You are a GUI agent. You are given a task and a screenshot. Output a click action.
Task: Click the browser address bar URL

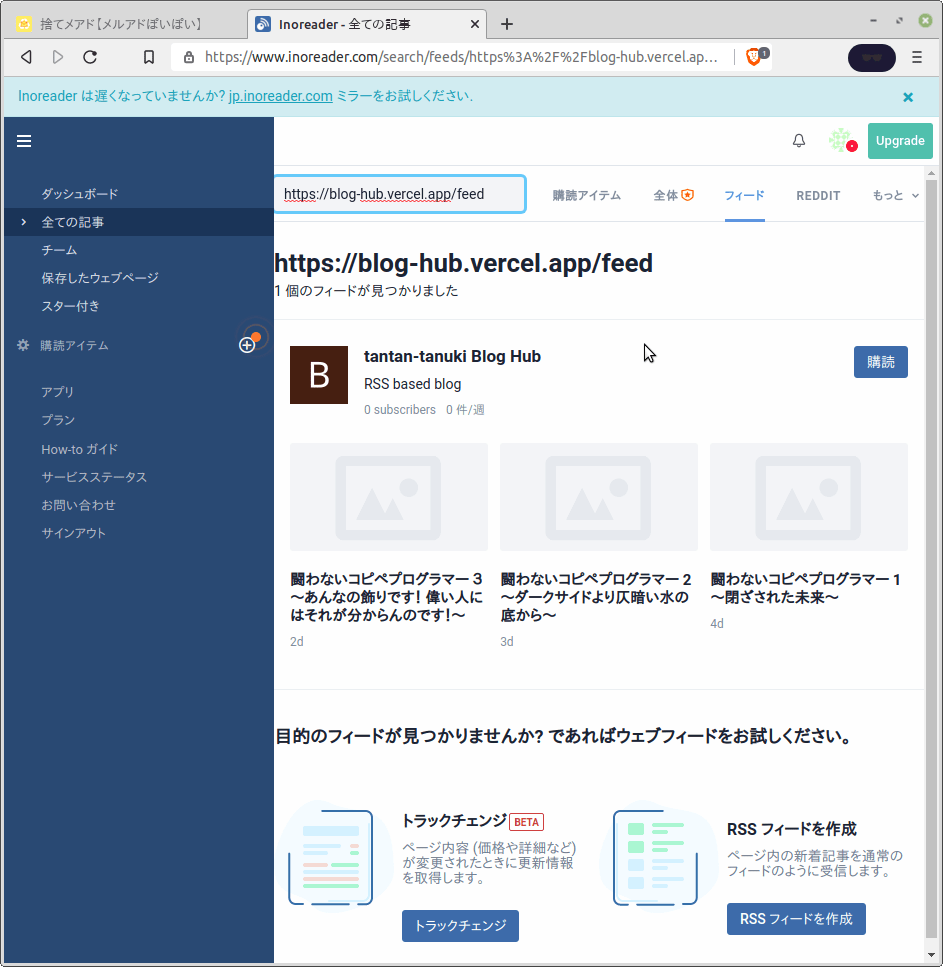[461, 57]
